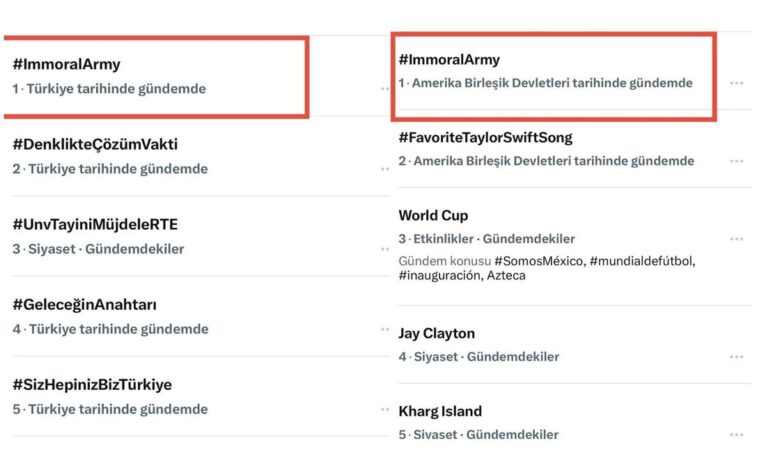Image resolution: width=780 pixels, height=470 pixels.
Task: Open more options menu for World Cup
Action: pos(736,239)
